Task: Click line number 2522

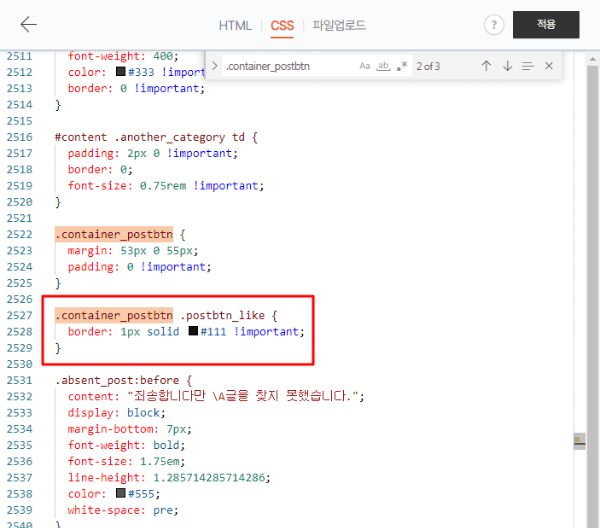Action: 20,234
